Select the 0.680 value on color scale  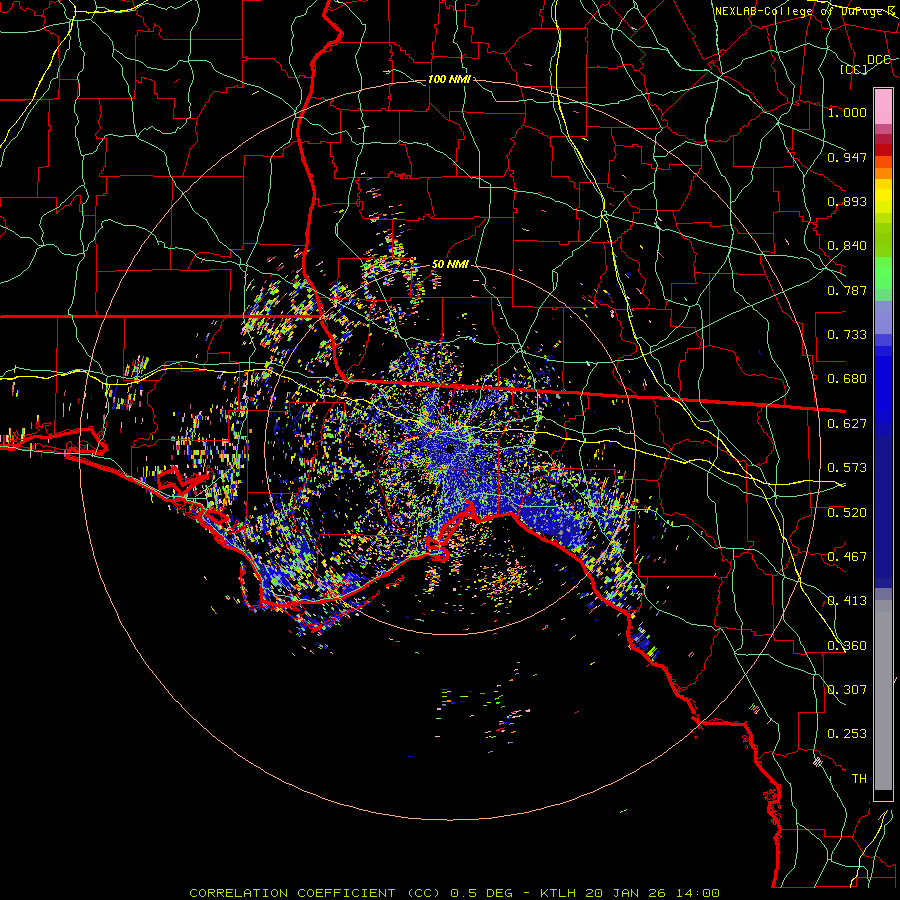(847, 379)
